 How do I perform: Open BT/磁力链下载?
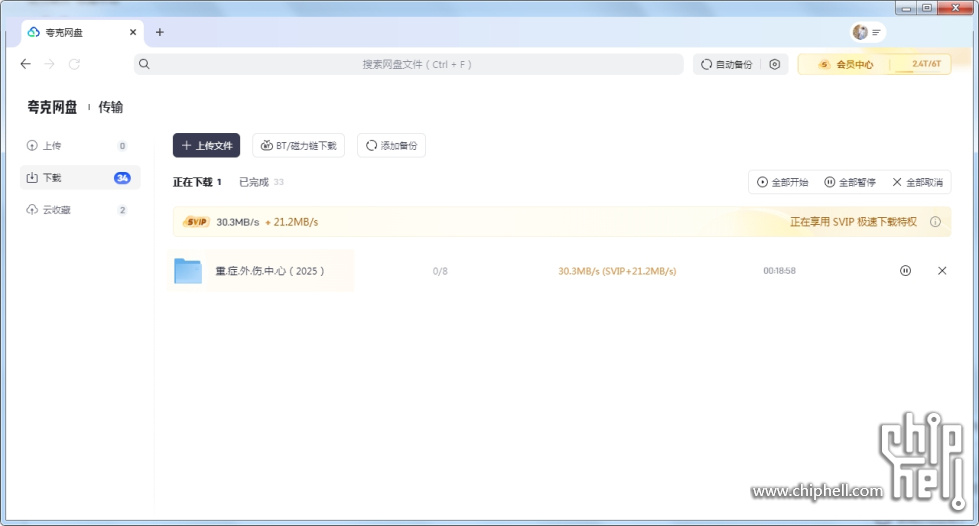coord(298,146)
